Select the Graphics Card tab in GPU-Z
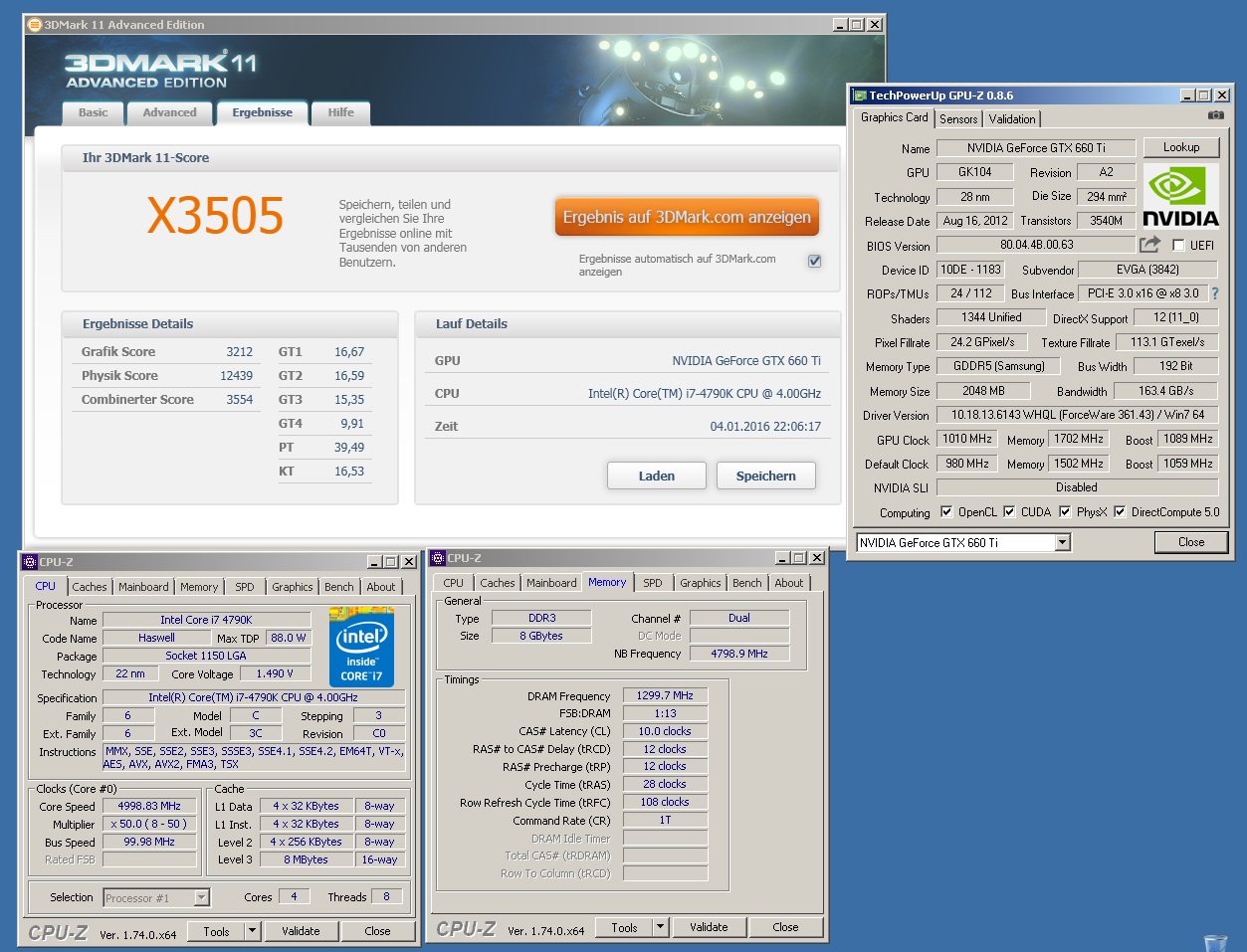Screen dimensions: 1247x952 click(894, 117)
